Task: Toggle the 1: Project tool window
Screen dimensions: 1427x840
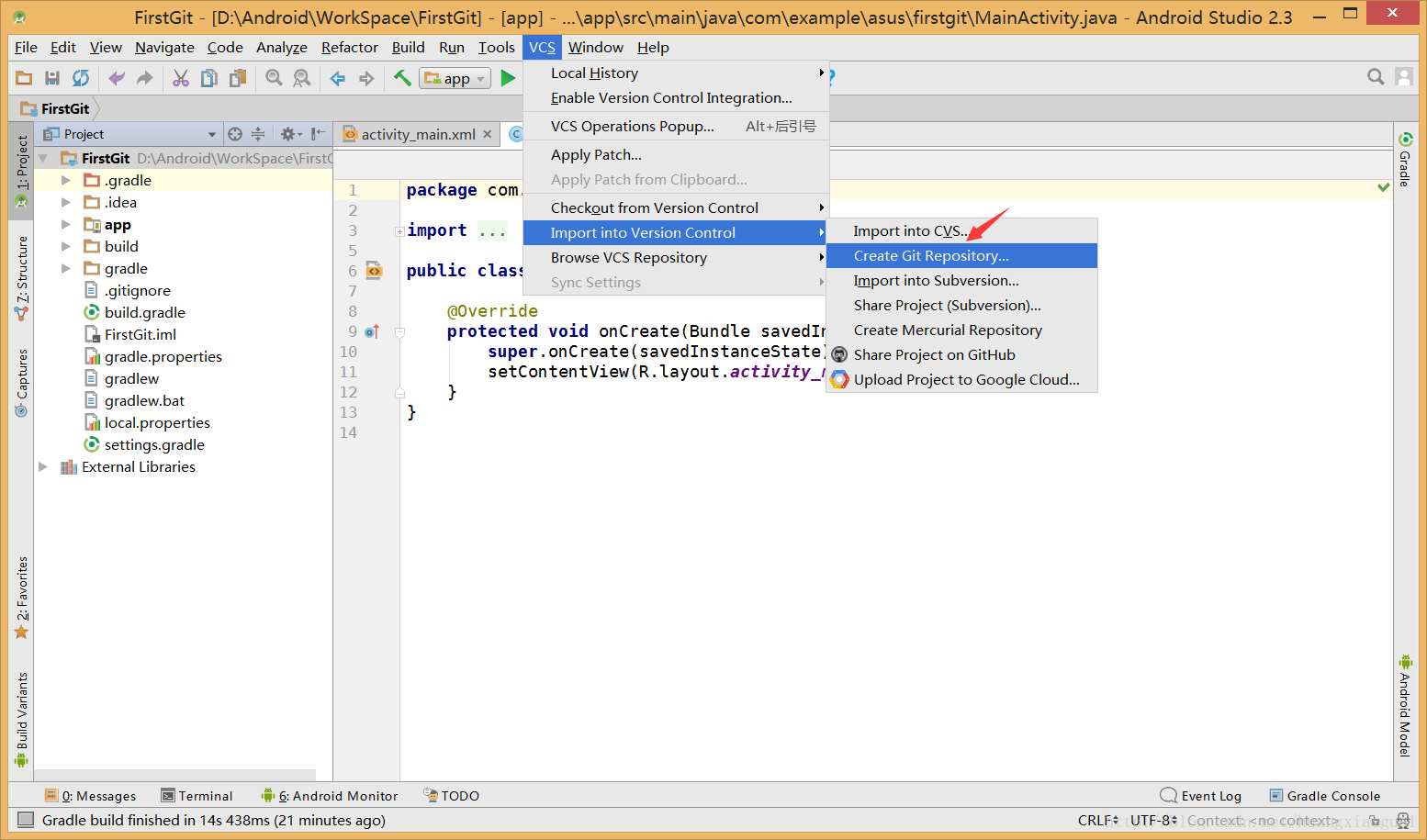Action: click(21, 171)
